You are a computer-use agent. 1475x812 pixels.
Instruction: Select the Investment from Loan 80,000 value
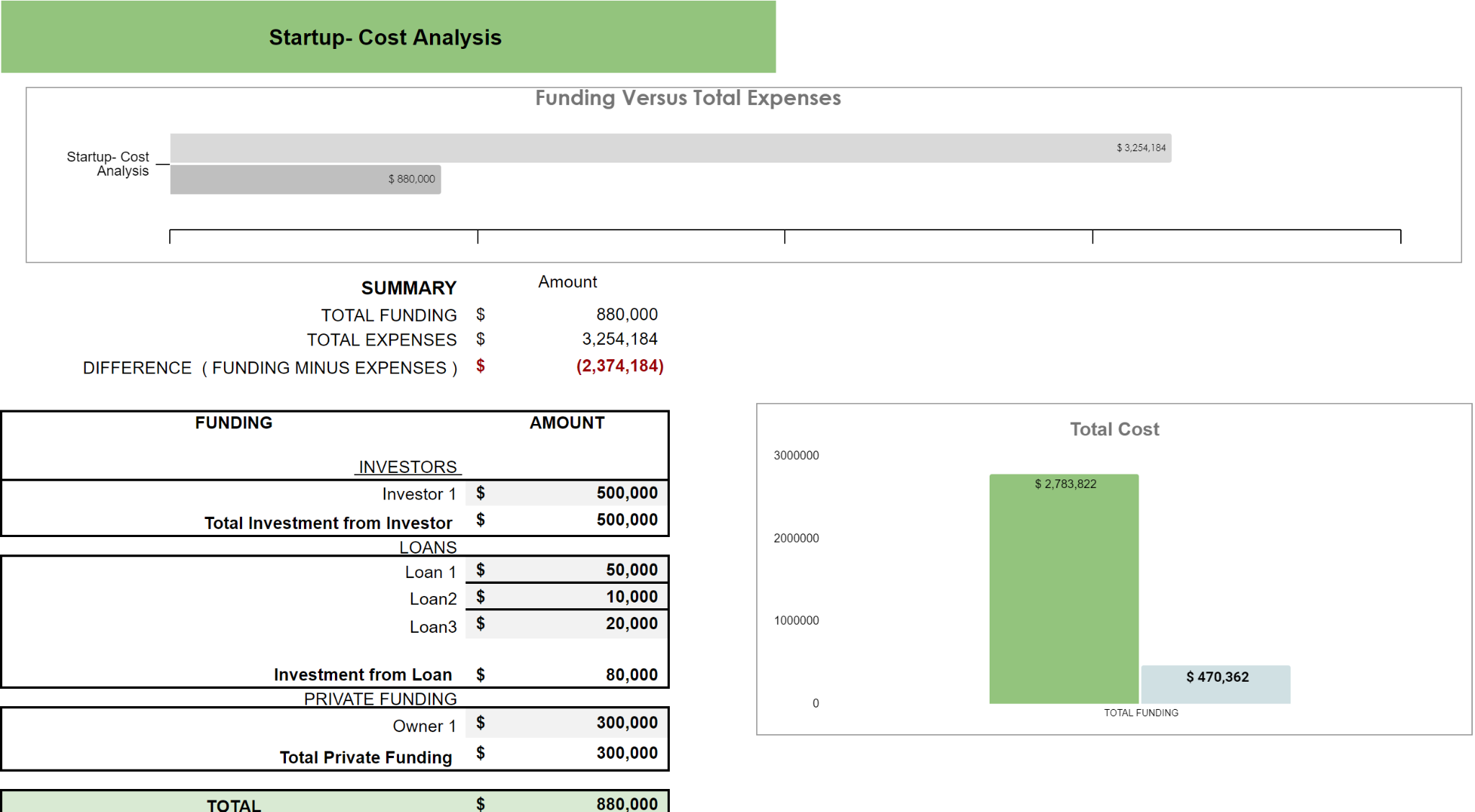pos(632,675)
